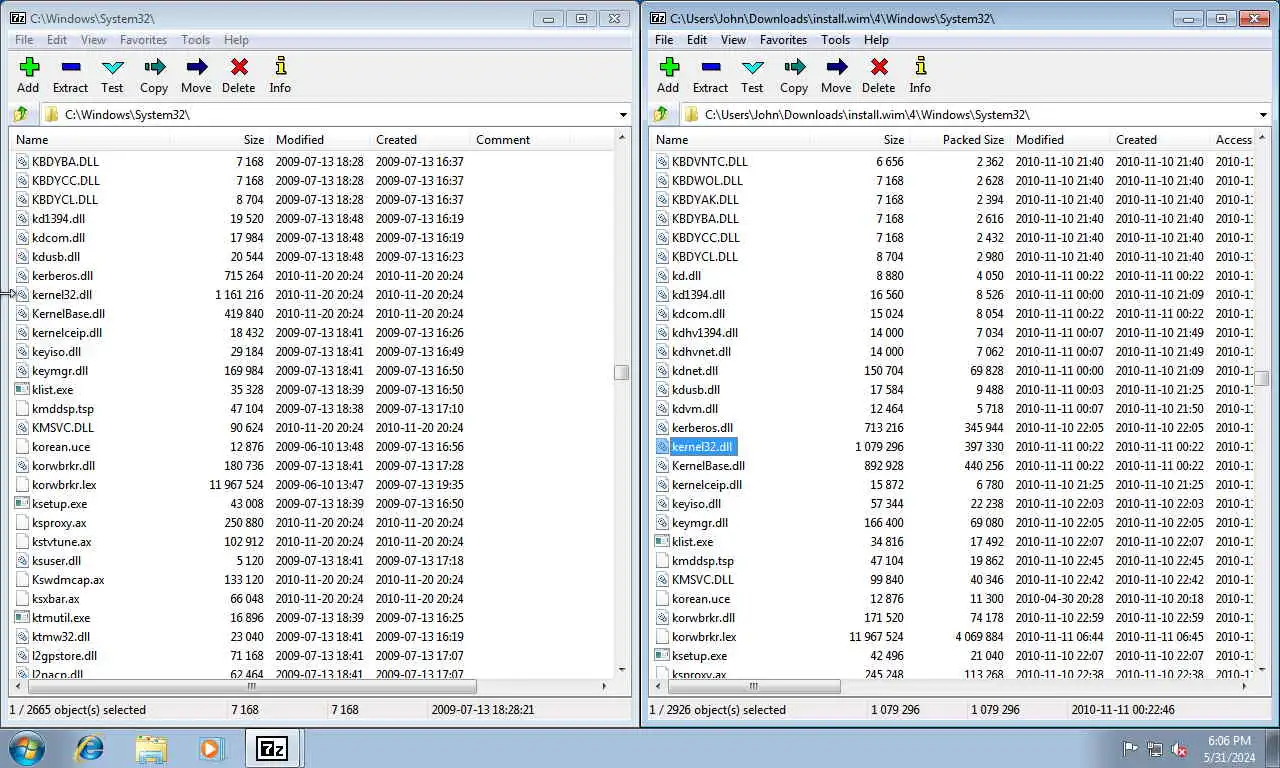The height and width of the screenshot is (768, 1280).
Task: Open Internet Explorer from taskbar
Action: pos(90,748)
